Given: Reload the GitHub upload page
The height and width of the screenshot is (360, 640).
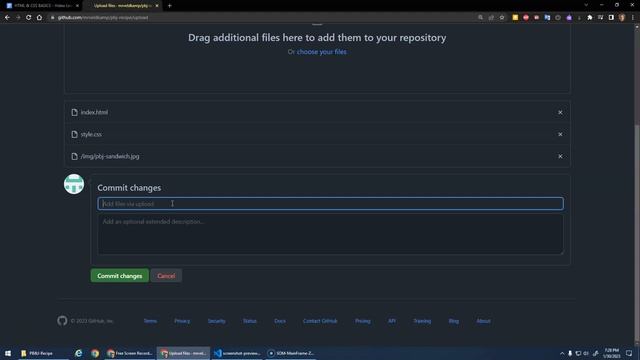Looking at the screenshot, I should click(29, 18).
